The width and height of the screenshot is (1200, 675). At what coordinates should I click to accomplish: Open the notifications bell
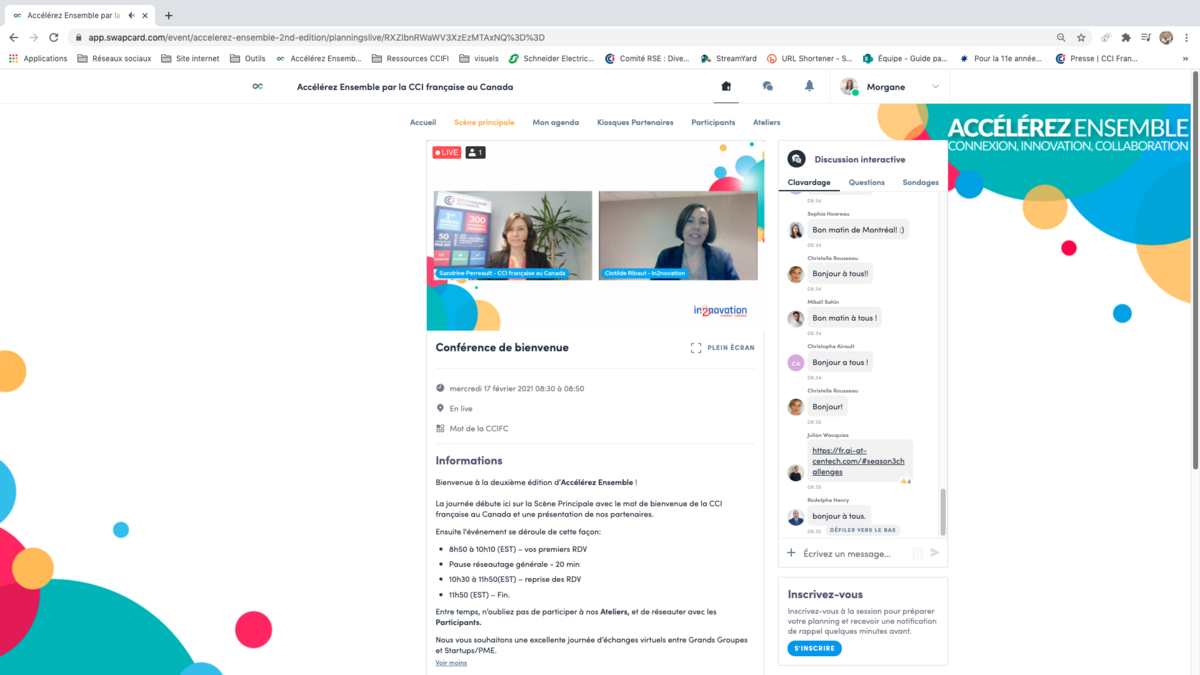coord(809,86)
